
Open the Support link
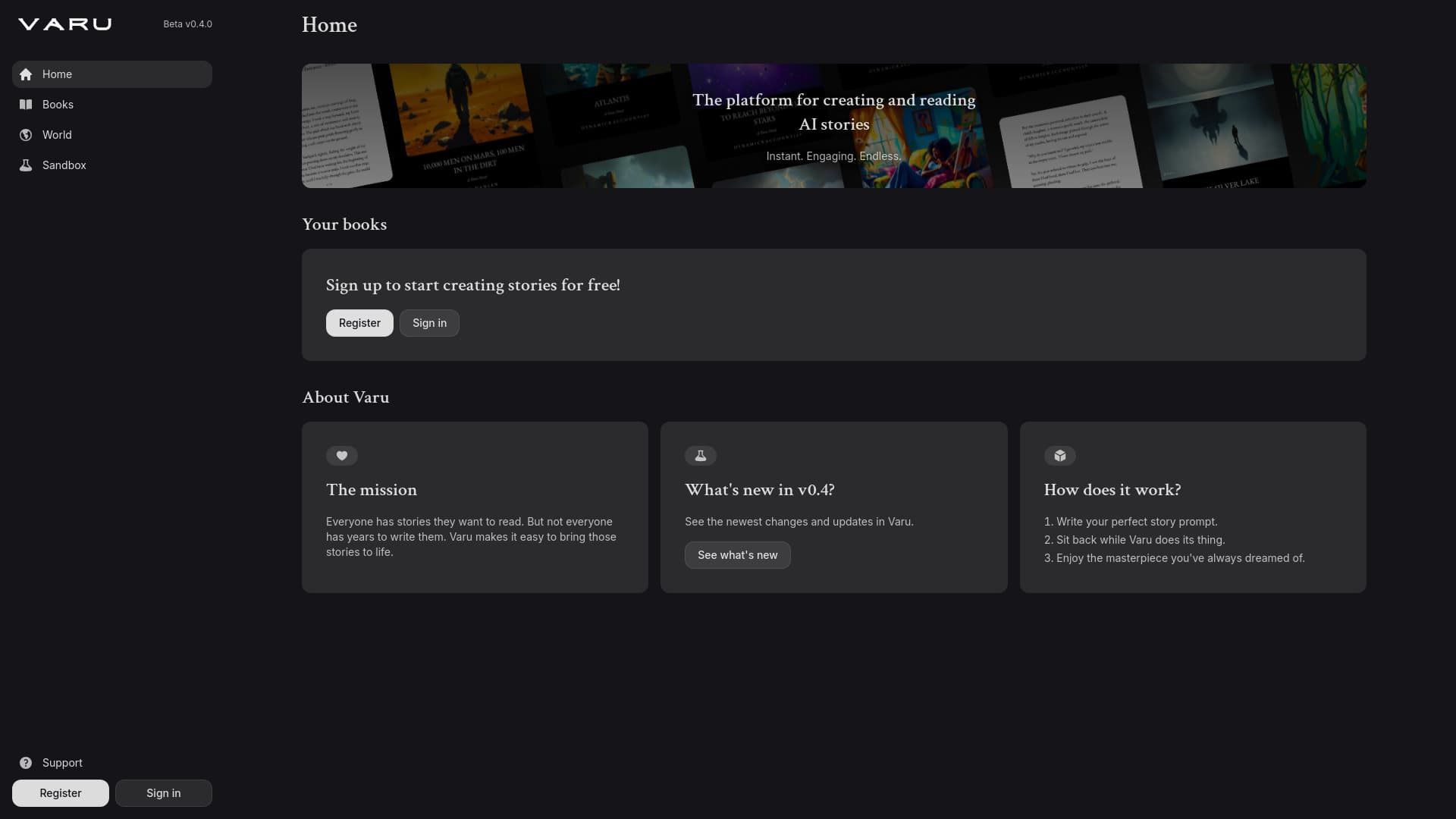coord(62,763)
